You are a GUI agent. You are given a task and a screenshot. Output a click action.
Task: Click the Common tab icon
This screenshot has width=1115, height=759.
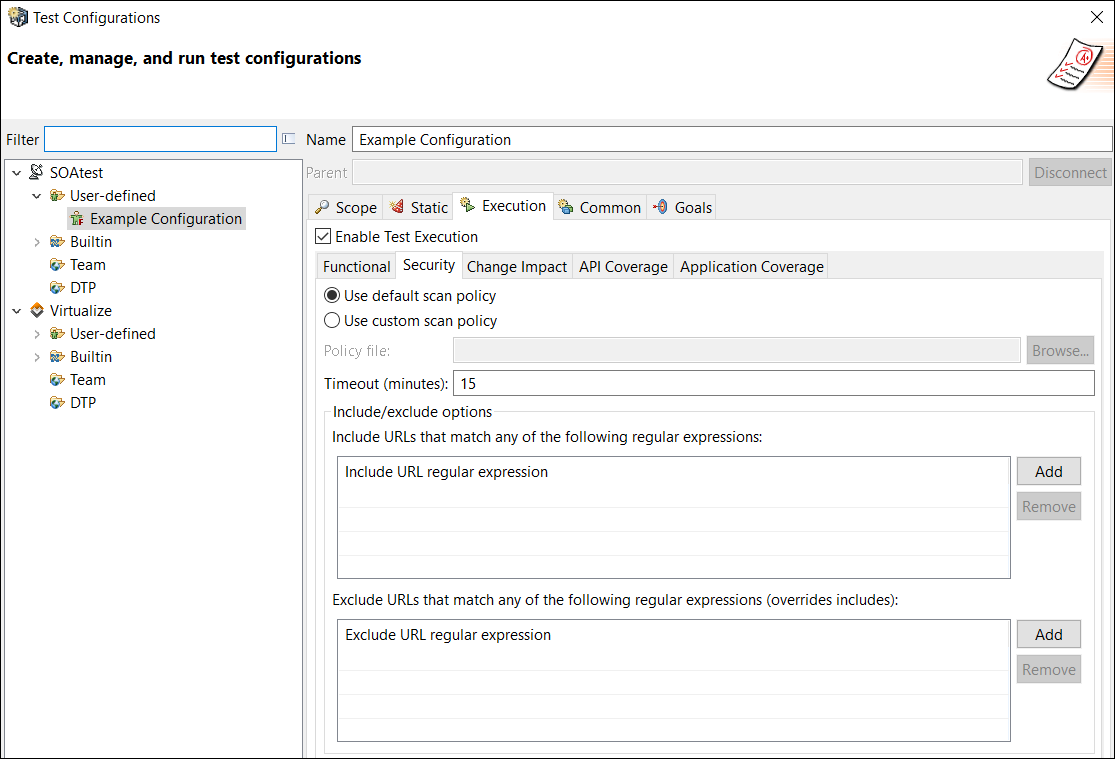coord(565,207)
